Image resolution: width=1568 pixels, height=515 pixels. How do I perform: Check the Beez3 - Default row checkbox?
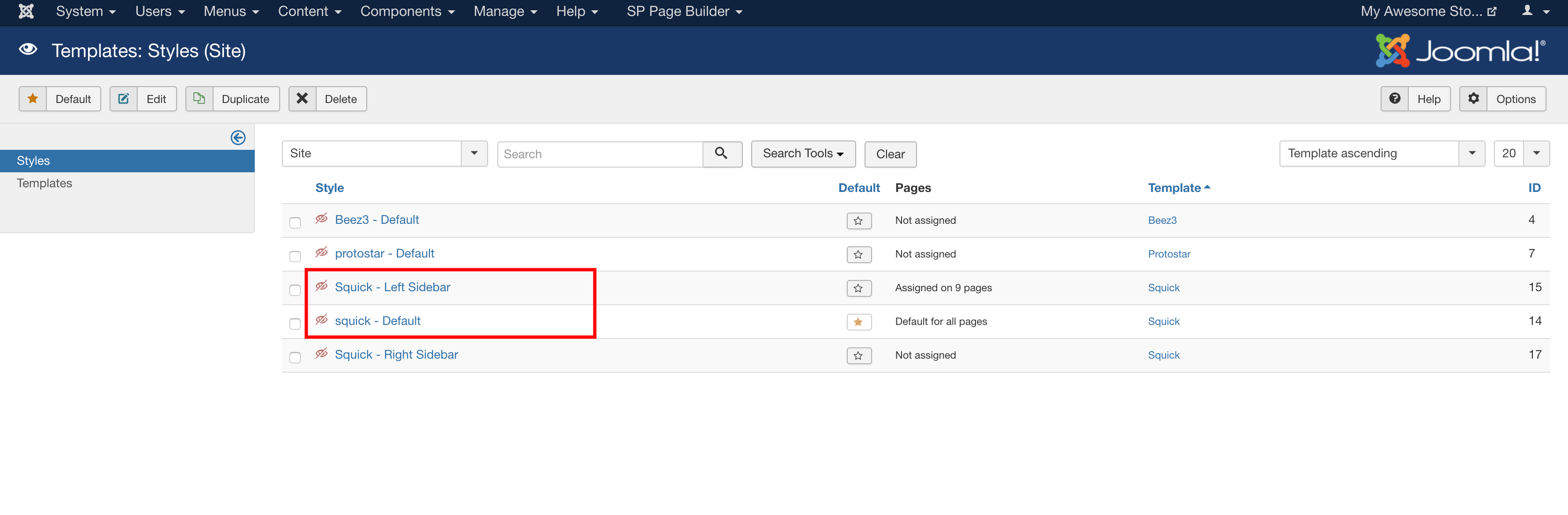[x=295, y=222]
